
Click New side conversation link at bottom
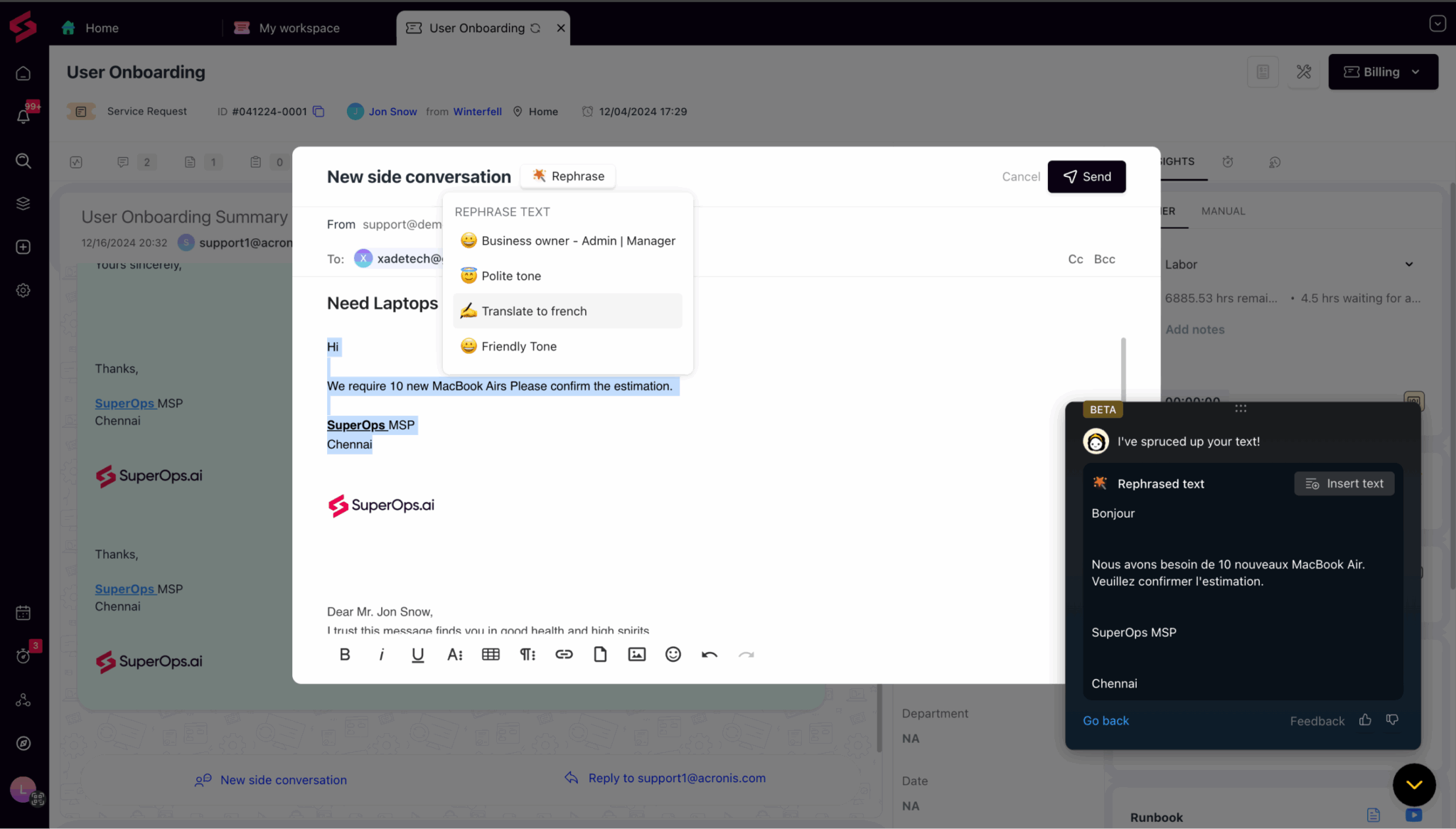(271, 780)
